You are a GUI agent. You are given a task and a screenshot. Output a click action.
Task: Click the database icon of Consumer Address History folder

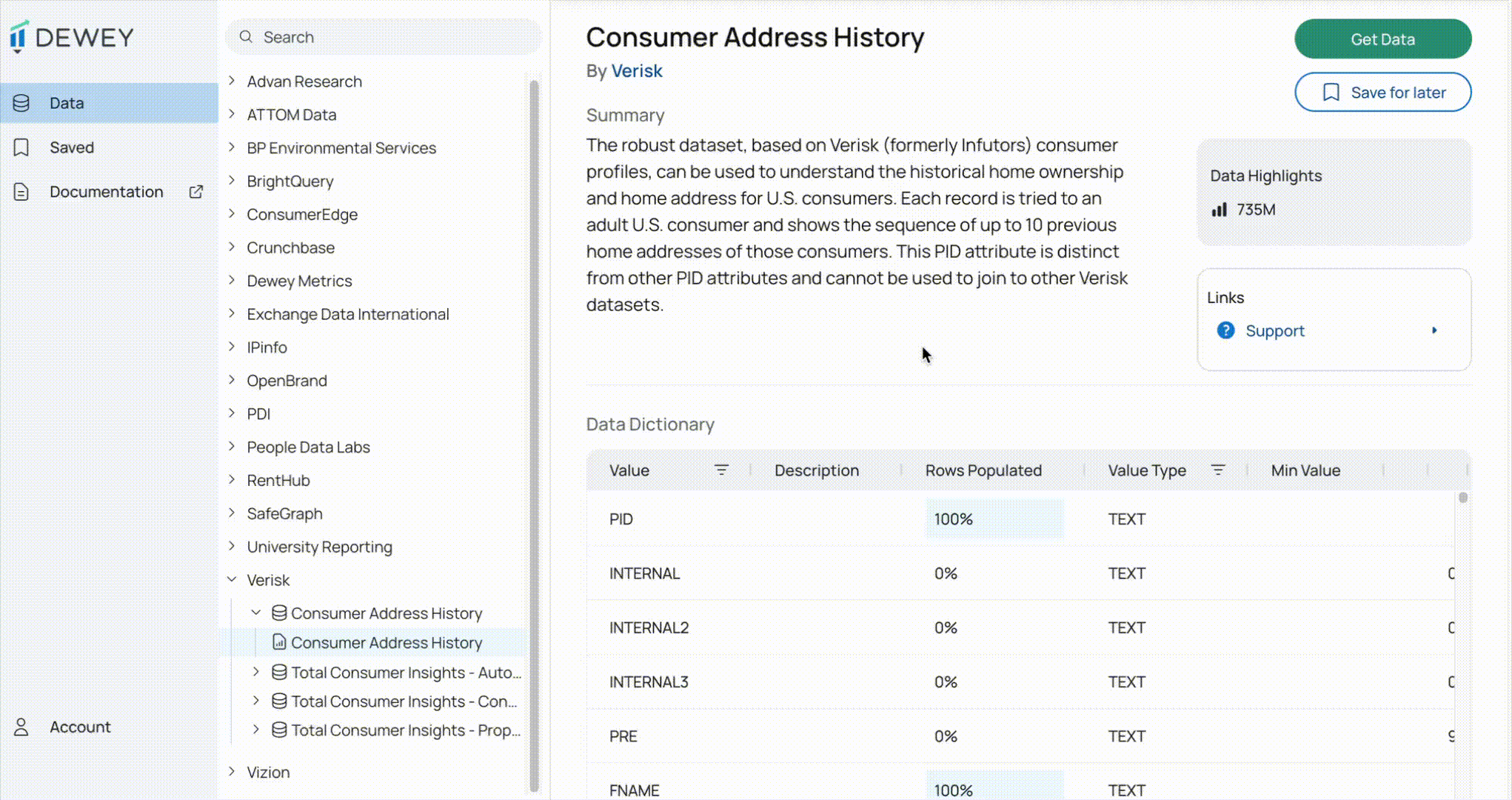tap(279, 613)
